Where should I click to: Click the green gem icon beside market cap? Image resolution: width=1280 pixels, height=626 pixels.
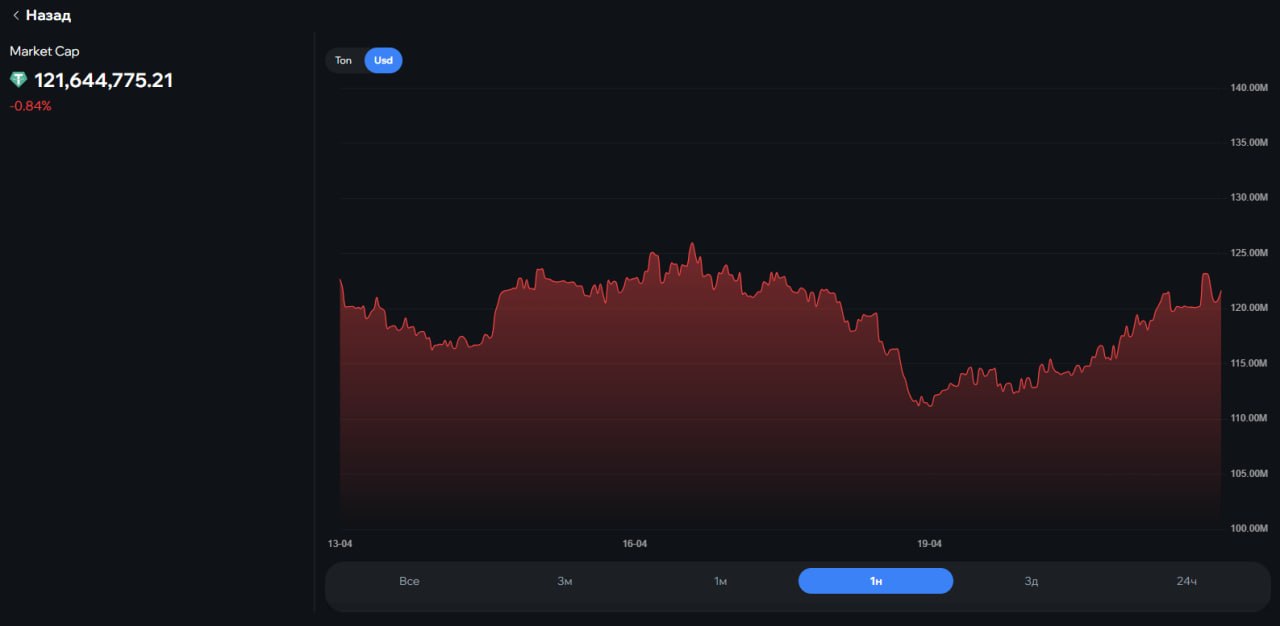[x=19, y=80]
